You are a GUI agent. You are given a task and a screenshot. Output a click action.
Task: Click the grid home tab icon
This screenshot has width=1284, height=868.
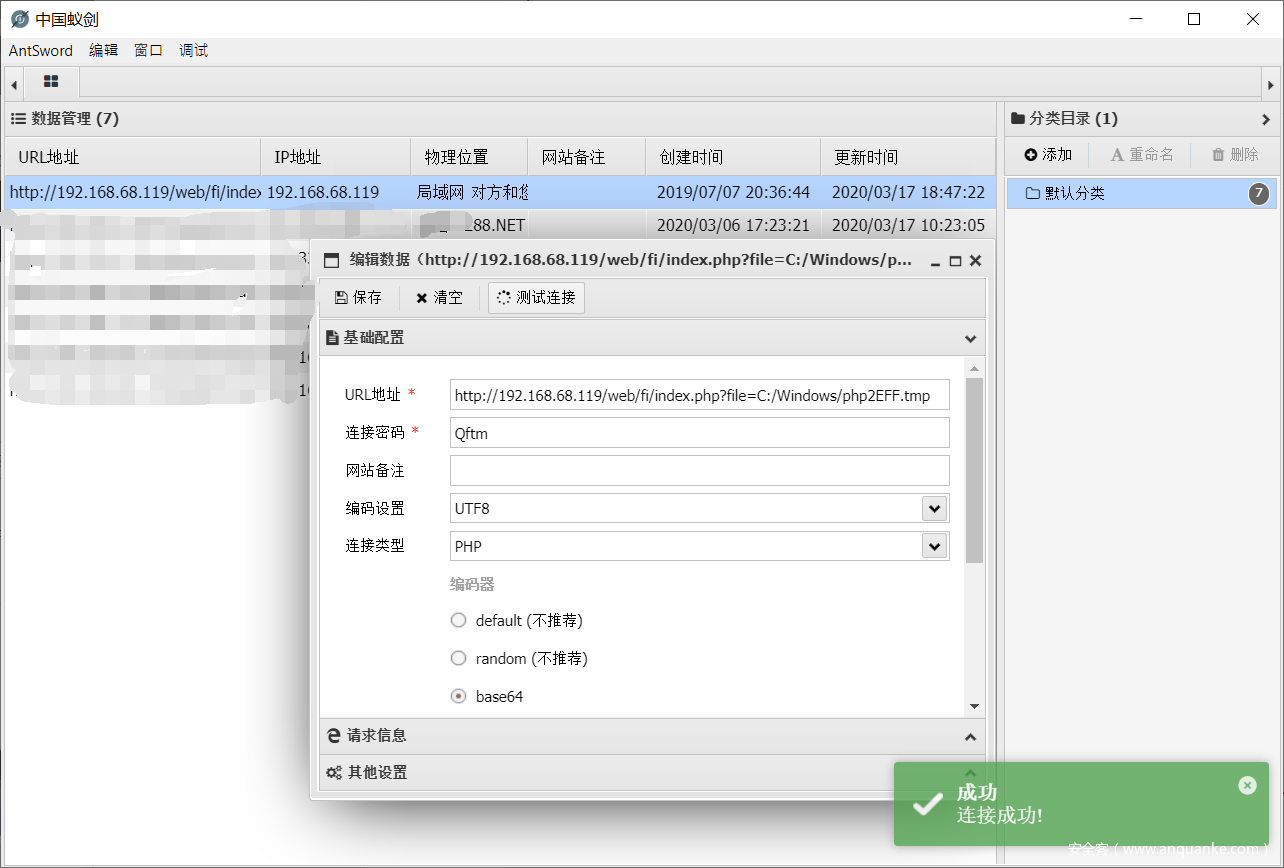click(x=51, y=81)
